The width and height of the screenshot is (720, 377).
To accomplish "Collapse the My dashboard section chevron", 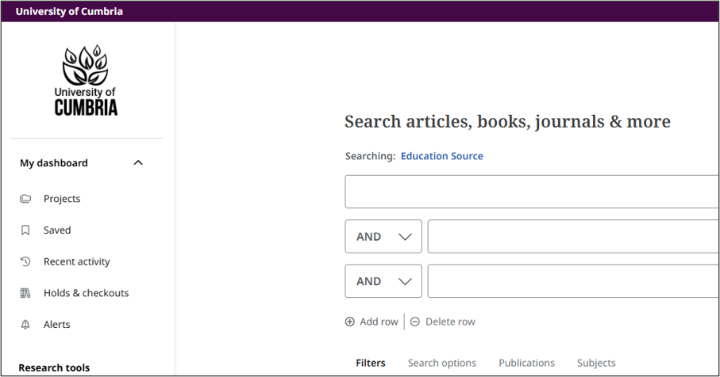I will tap(138, 163).
